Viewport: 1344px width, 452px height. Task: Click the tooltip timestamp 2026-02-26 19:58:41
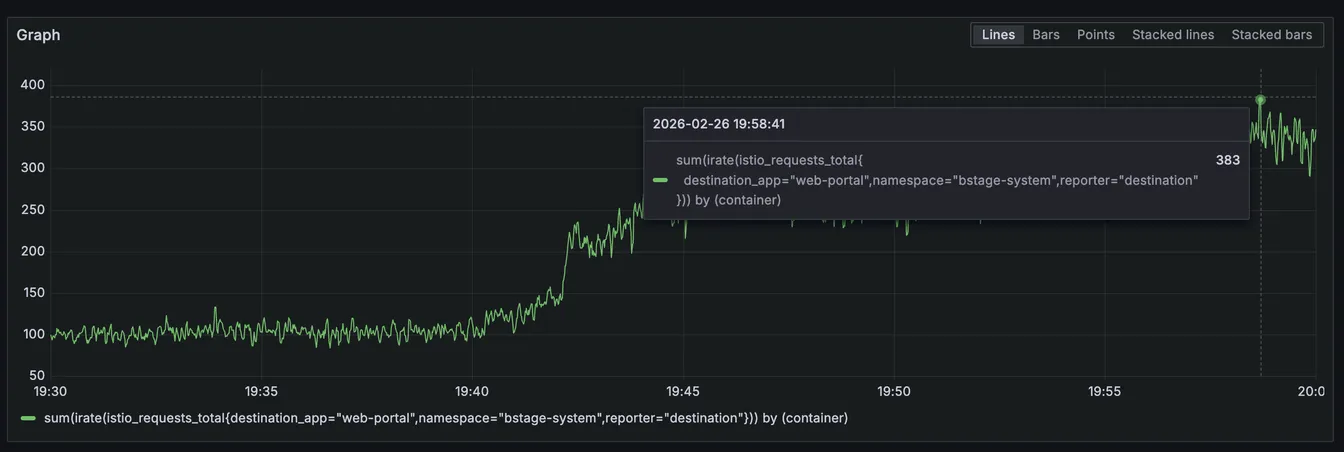point(719,124)
